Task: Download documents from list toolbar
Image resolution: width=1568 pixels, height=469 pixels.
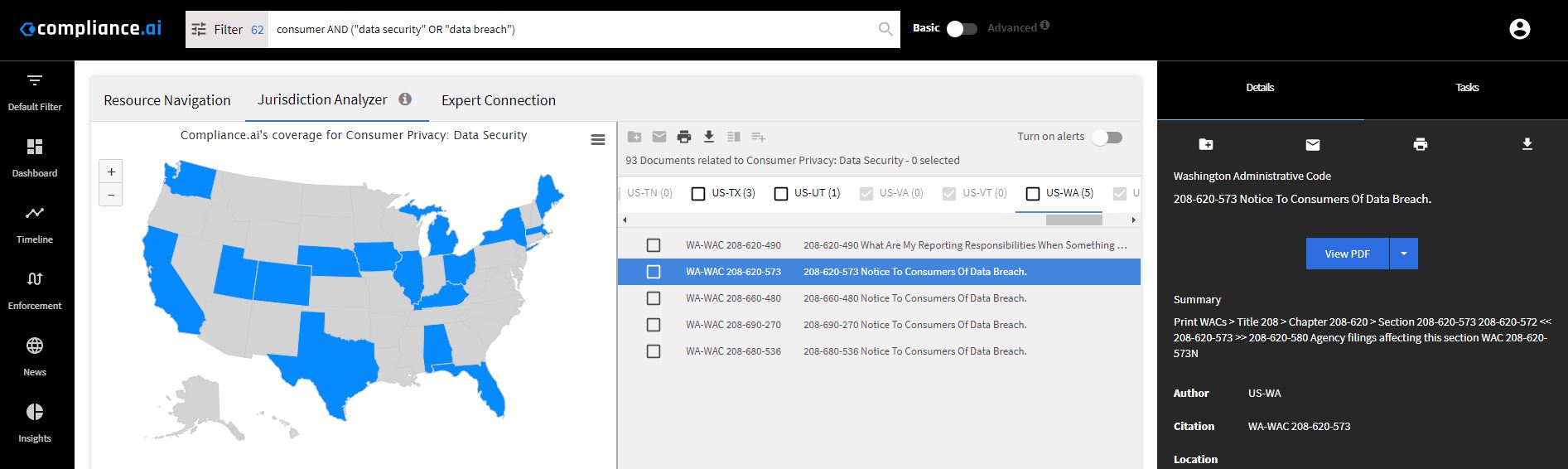Action: pos(709,137)
